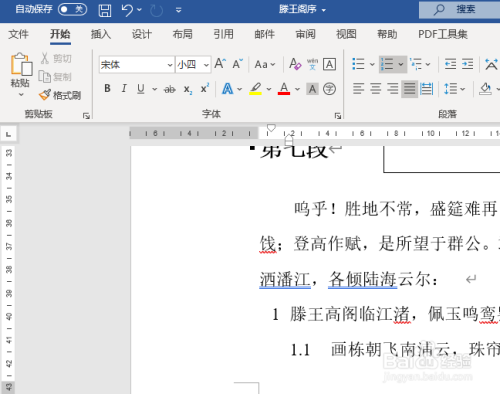Screen dimensions: 500x394
Task: Toggle subscript formatting
Action: tap(188, 89)
